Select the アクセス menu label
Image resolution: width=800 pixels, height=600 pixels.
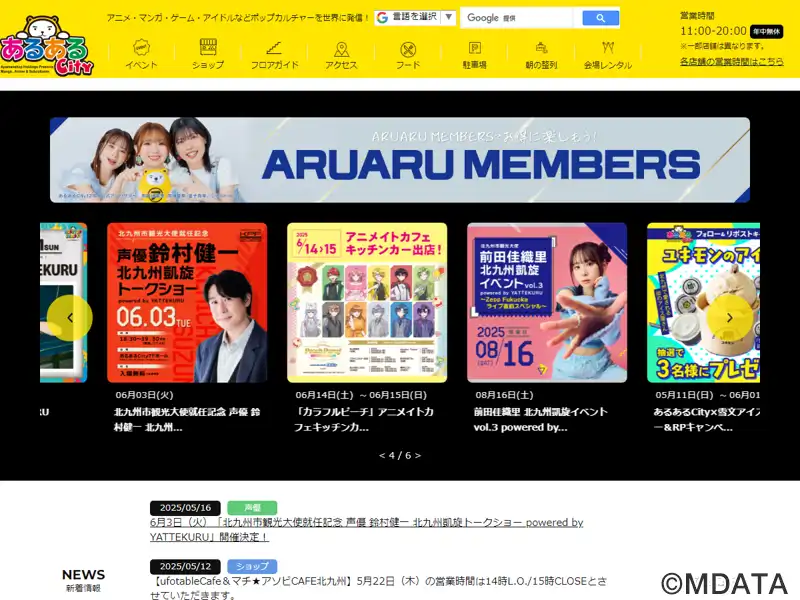click(341, 65)
